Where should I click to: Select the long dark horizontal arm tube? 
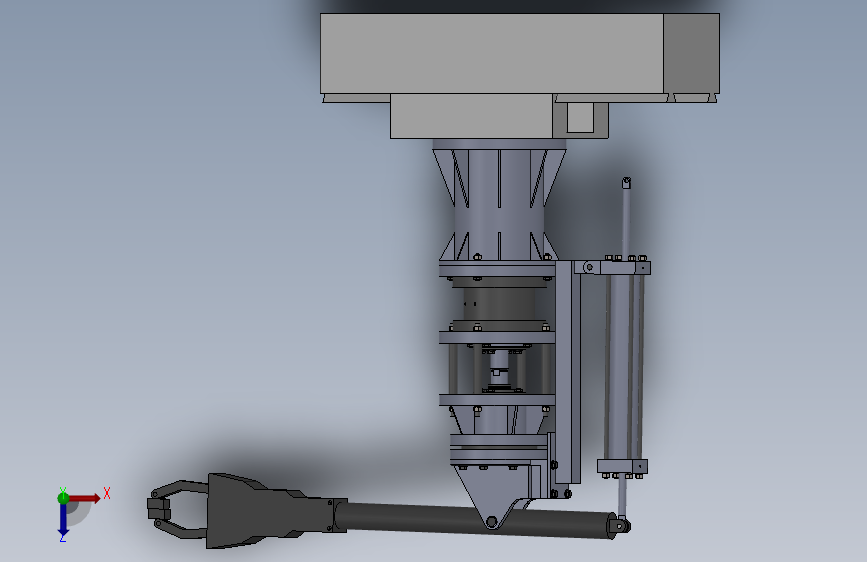pyautogui.click(x=476, y=519)
